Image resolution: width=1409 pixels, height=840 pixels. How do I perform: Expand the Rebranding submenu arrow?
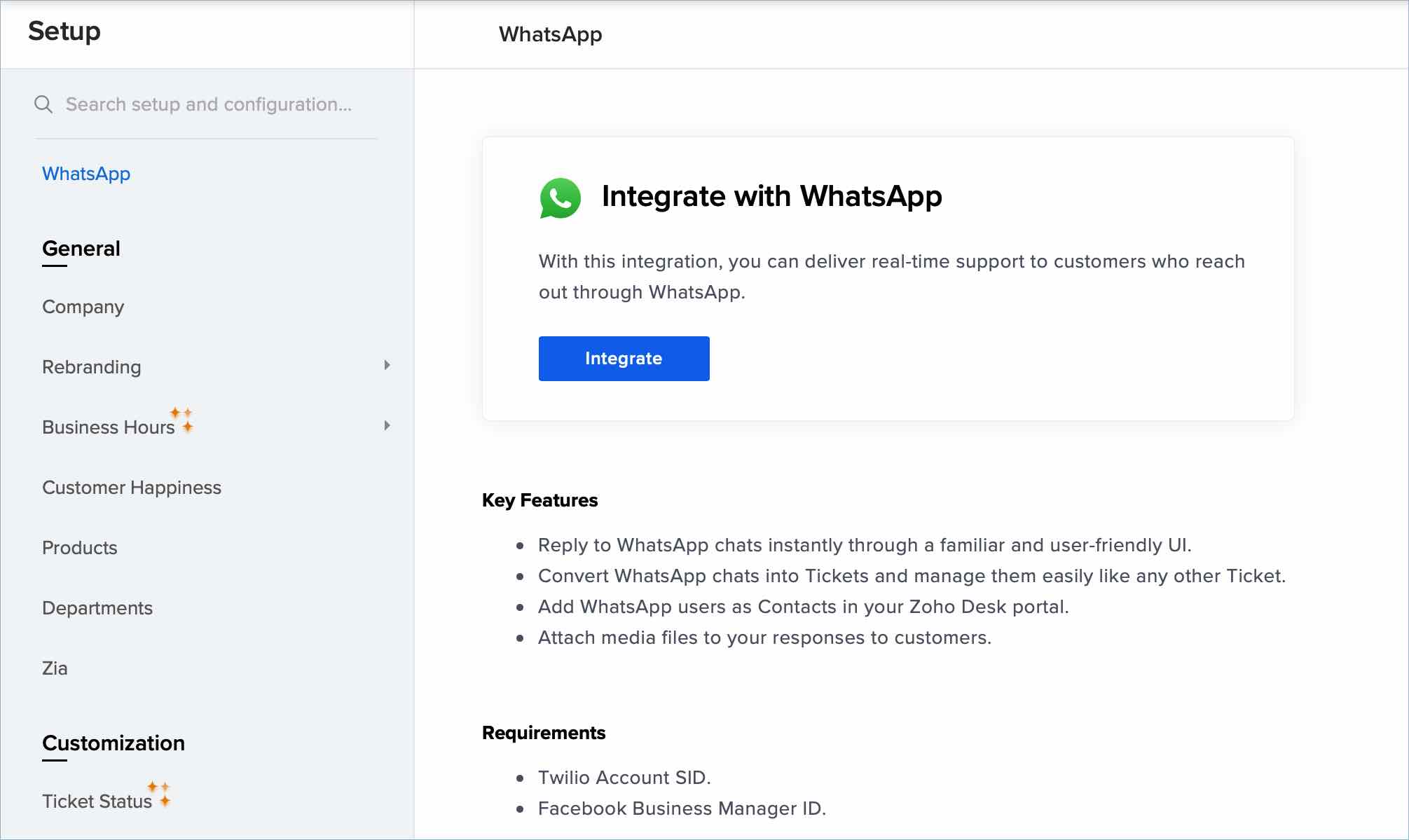coord(387,365)
